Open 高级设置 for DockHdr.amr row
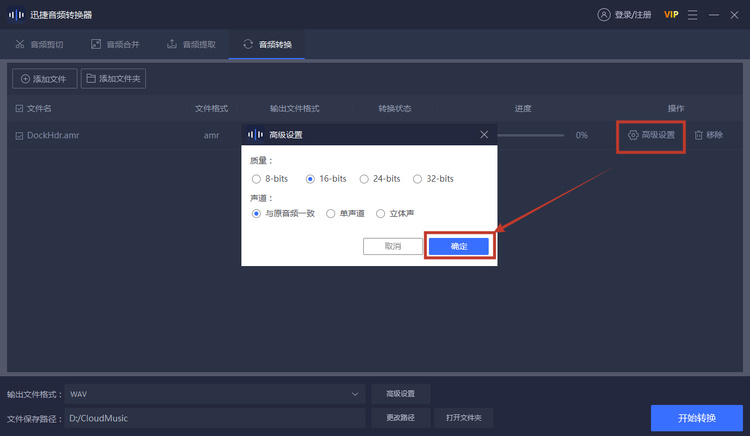The image size is (750, 436). (651, 135)
